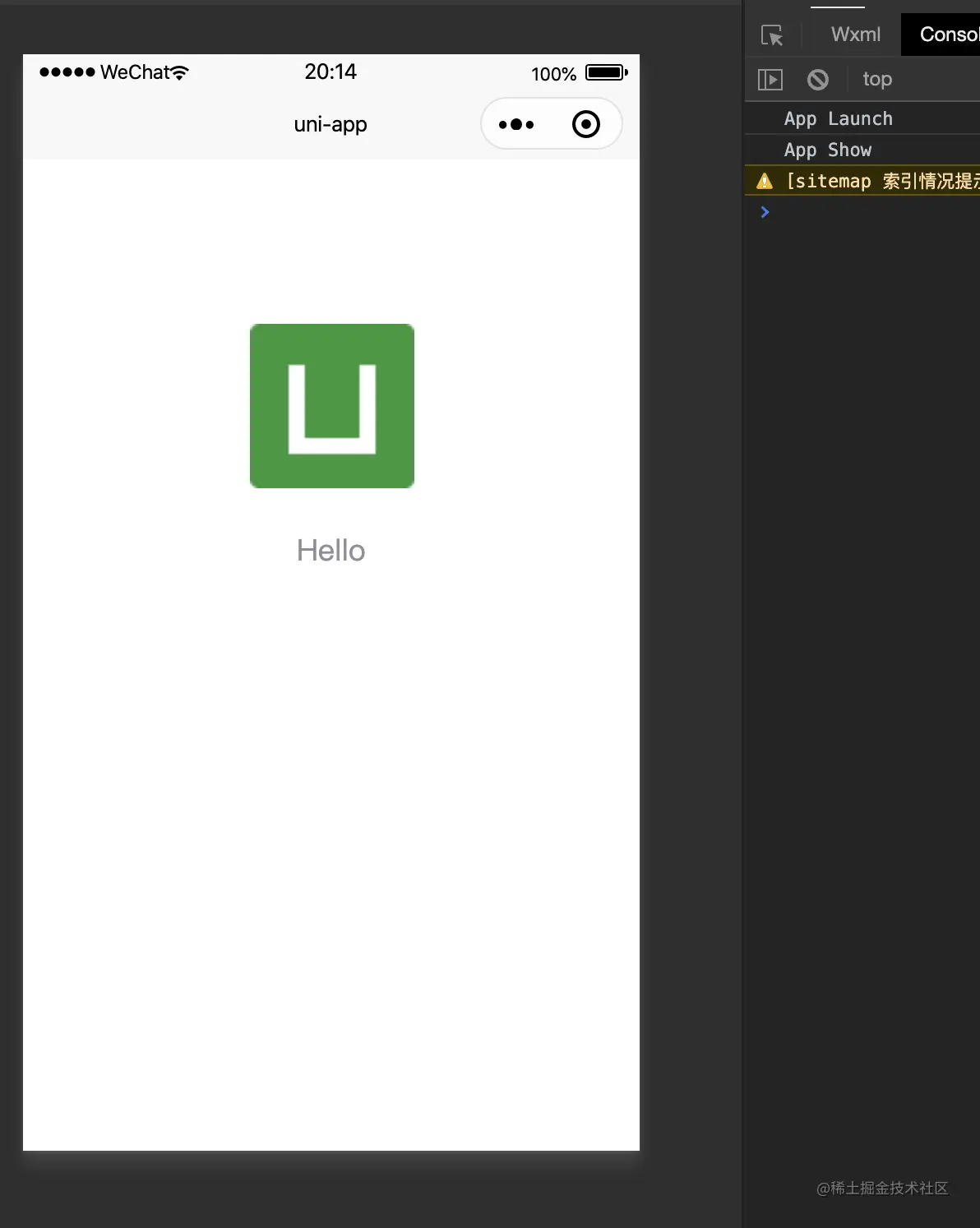The image size is (980, 1228).
Task: Click the sitemap warning message text
Action: coord(883,181)
